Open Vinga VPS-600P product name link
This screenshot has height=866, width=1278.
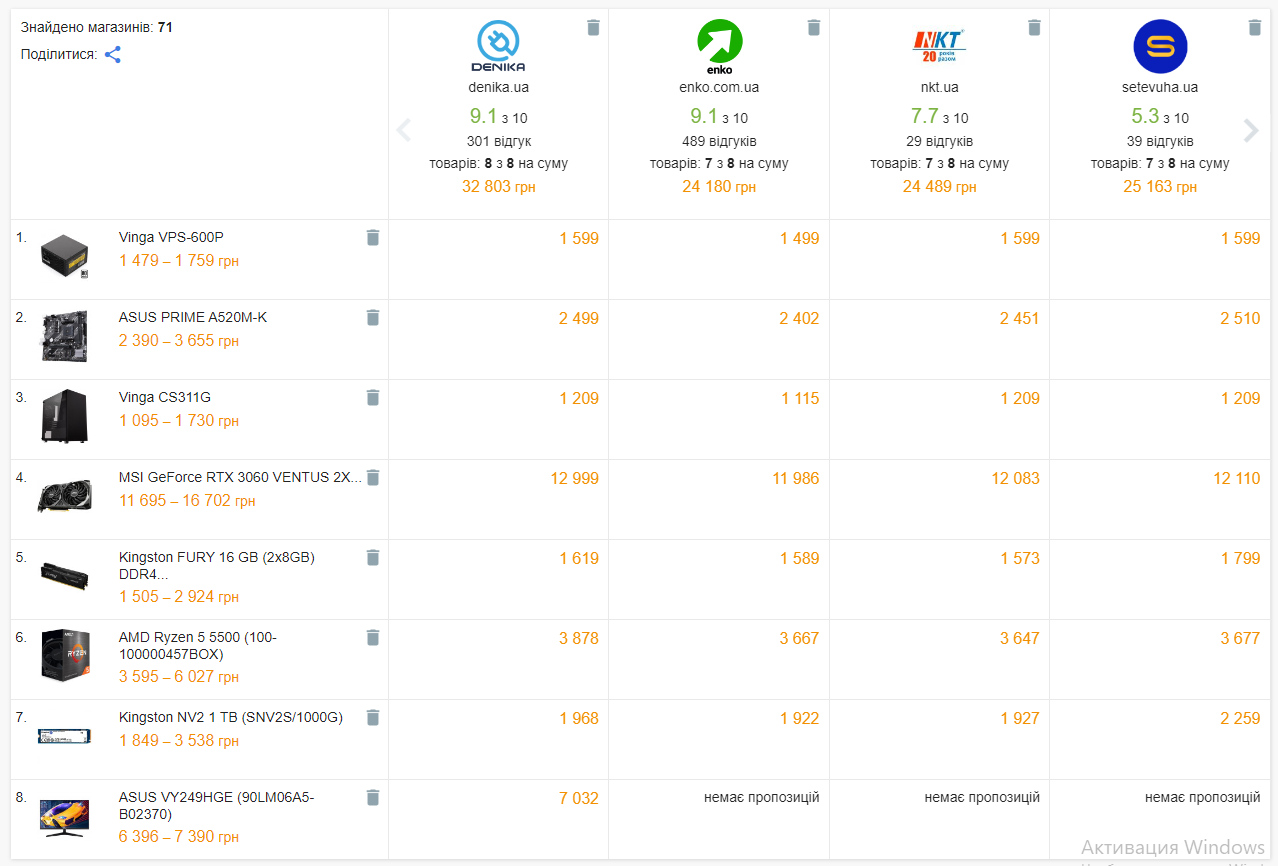[171, 237]
